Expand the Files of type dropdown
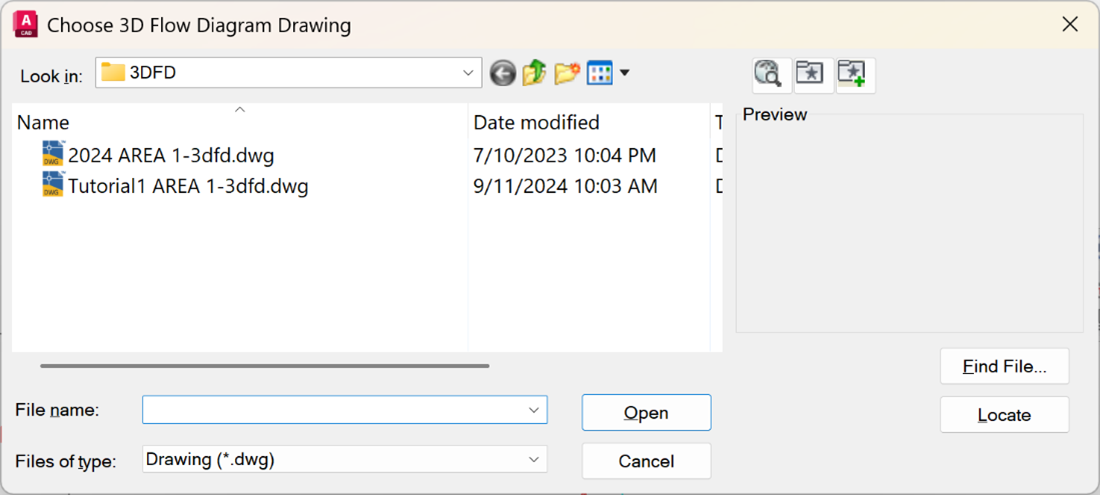The height and width of the screenshot is (495, 1100). click(x=533, y=460)
